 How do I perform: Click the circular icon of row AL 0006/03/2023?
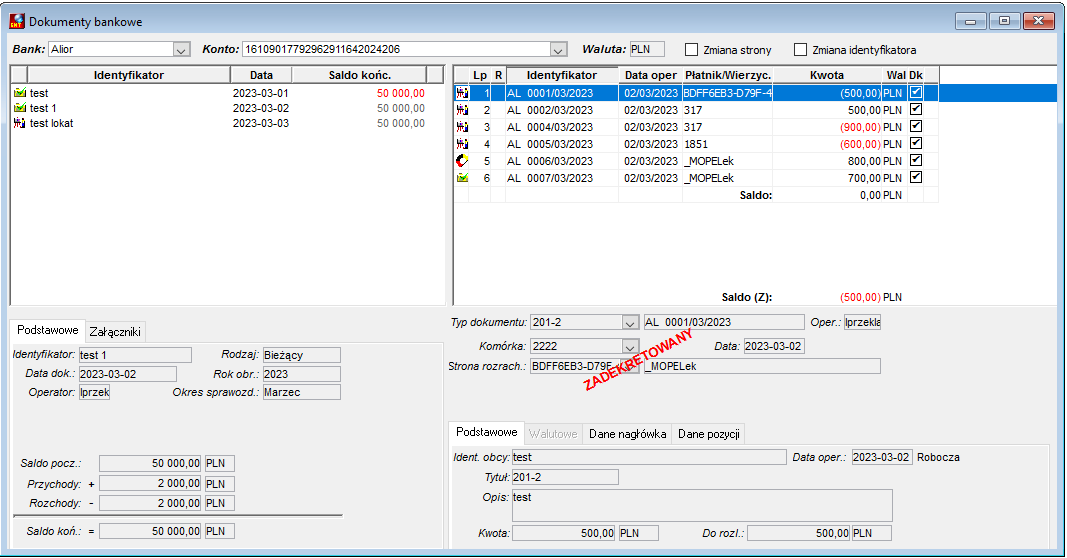point(462,161)
